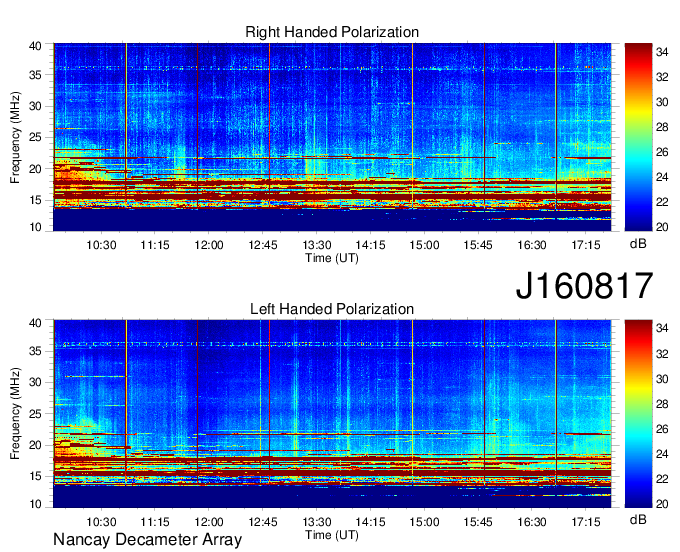Click the 22 value on Right Handed colorbar

(662, 202)
